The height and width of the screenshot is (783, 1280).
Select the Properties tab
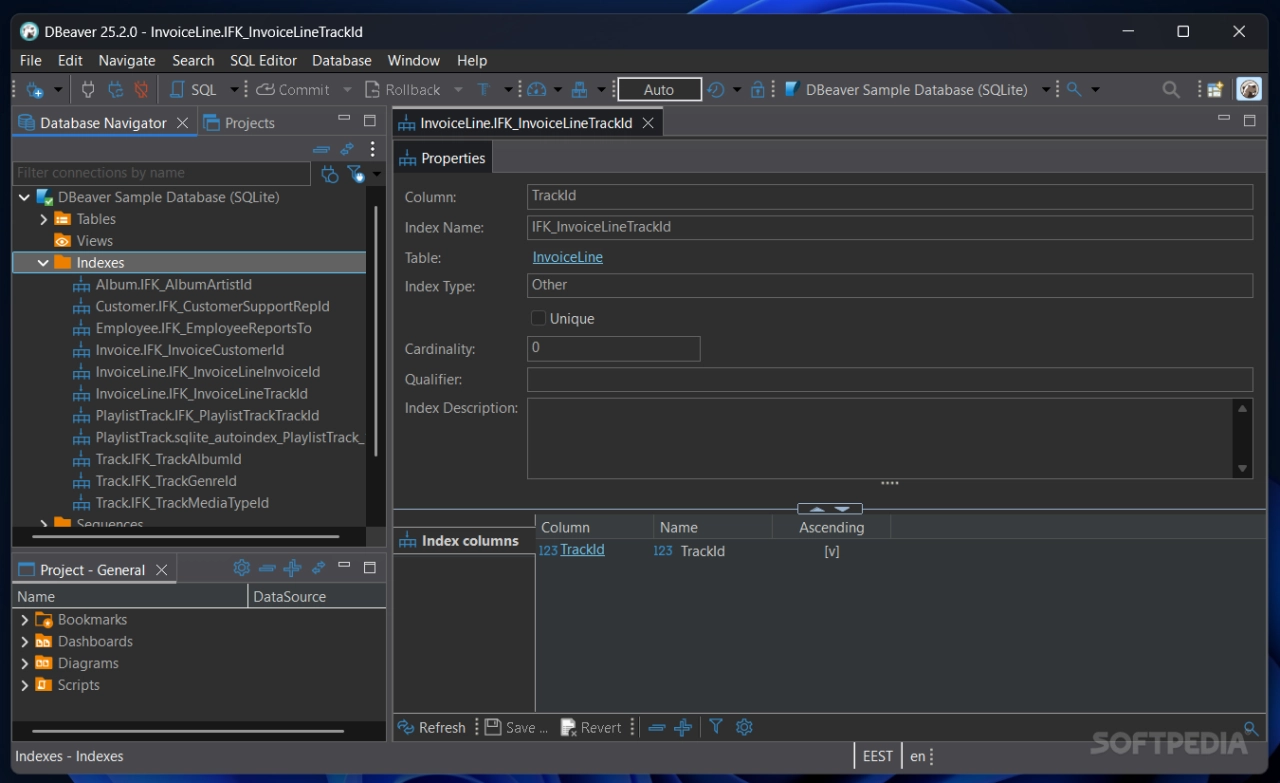click(x=443, y=158)
